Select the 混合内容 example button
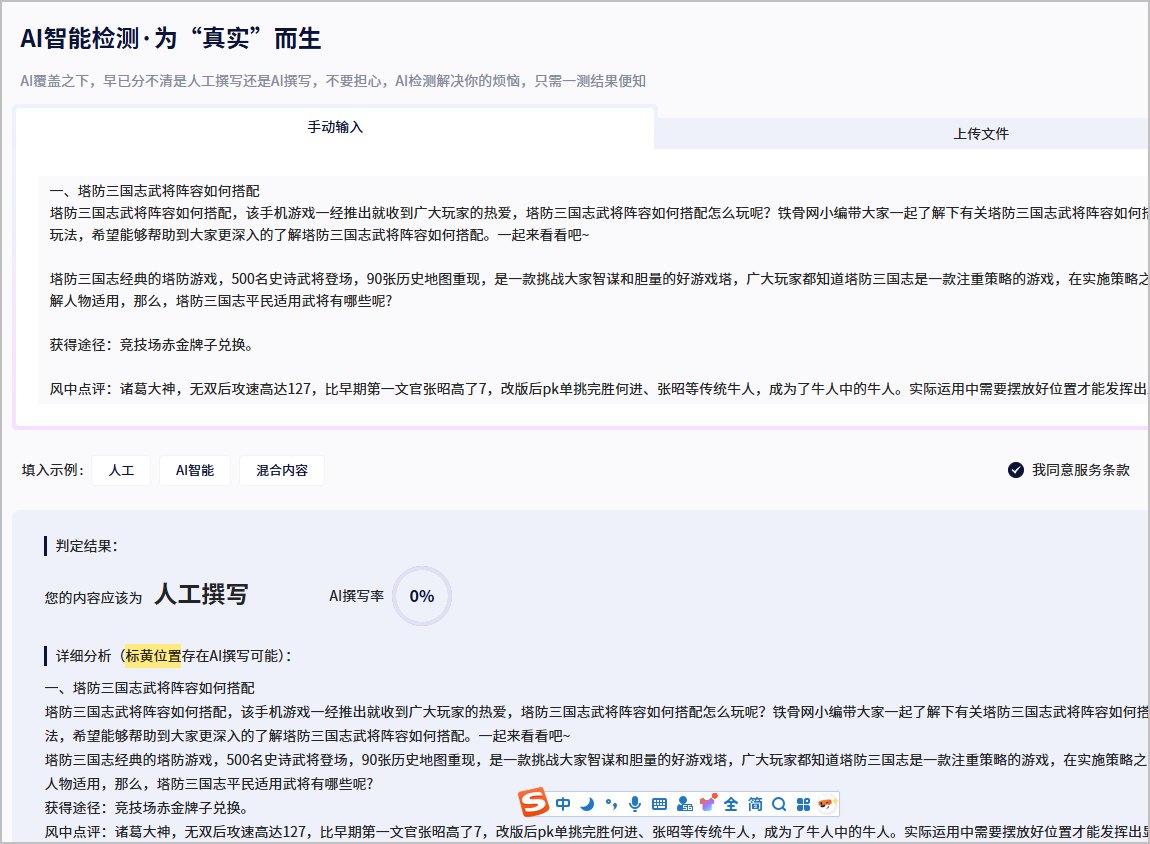The image size is (1150, 844). tap(282, 470)
